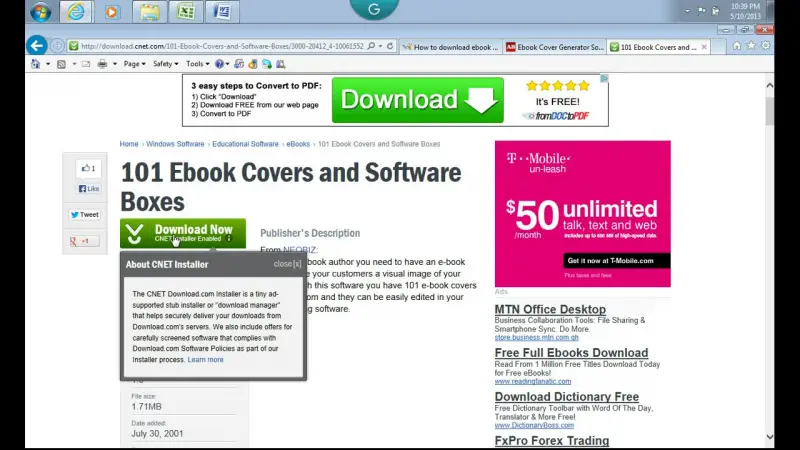Click the Print icon in the command bar
This screenshot has width=800, height=450.
102,64
